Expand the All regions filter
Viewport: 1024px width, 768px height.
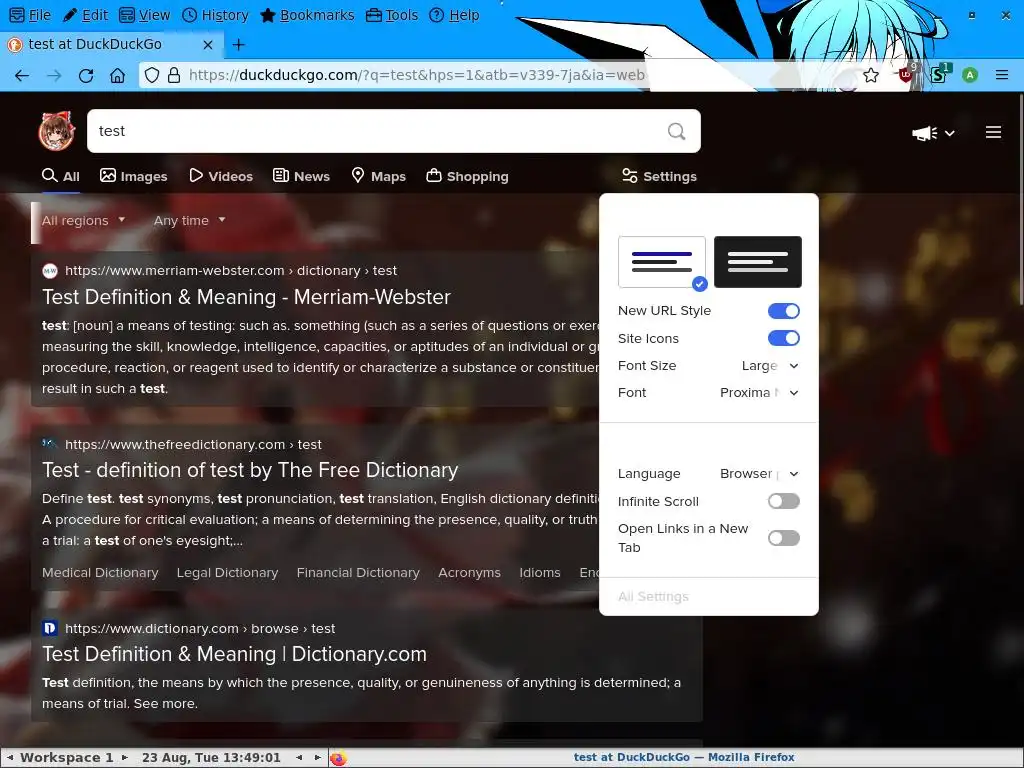(x=84, y=221)
